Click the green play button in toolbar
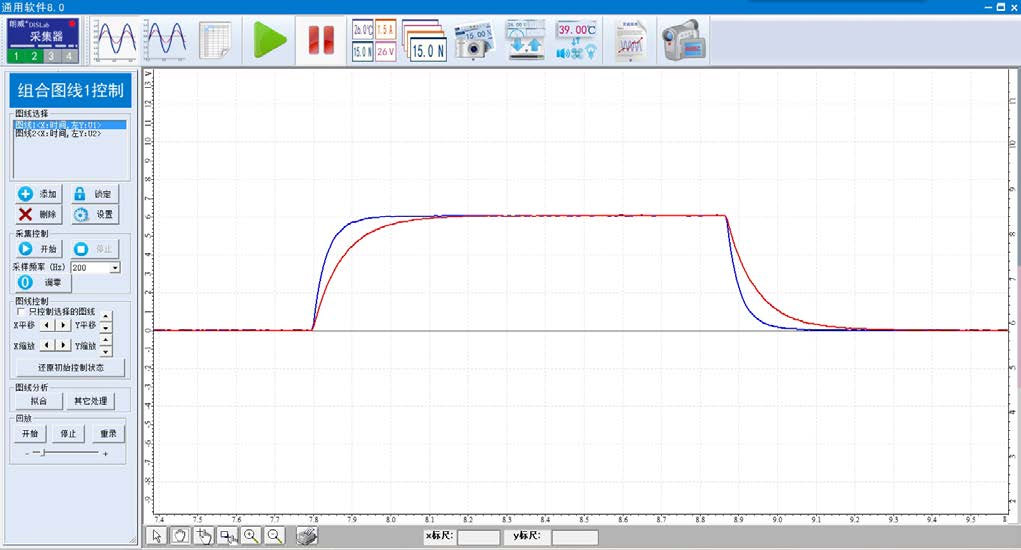 point(269,40)
